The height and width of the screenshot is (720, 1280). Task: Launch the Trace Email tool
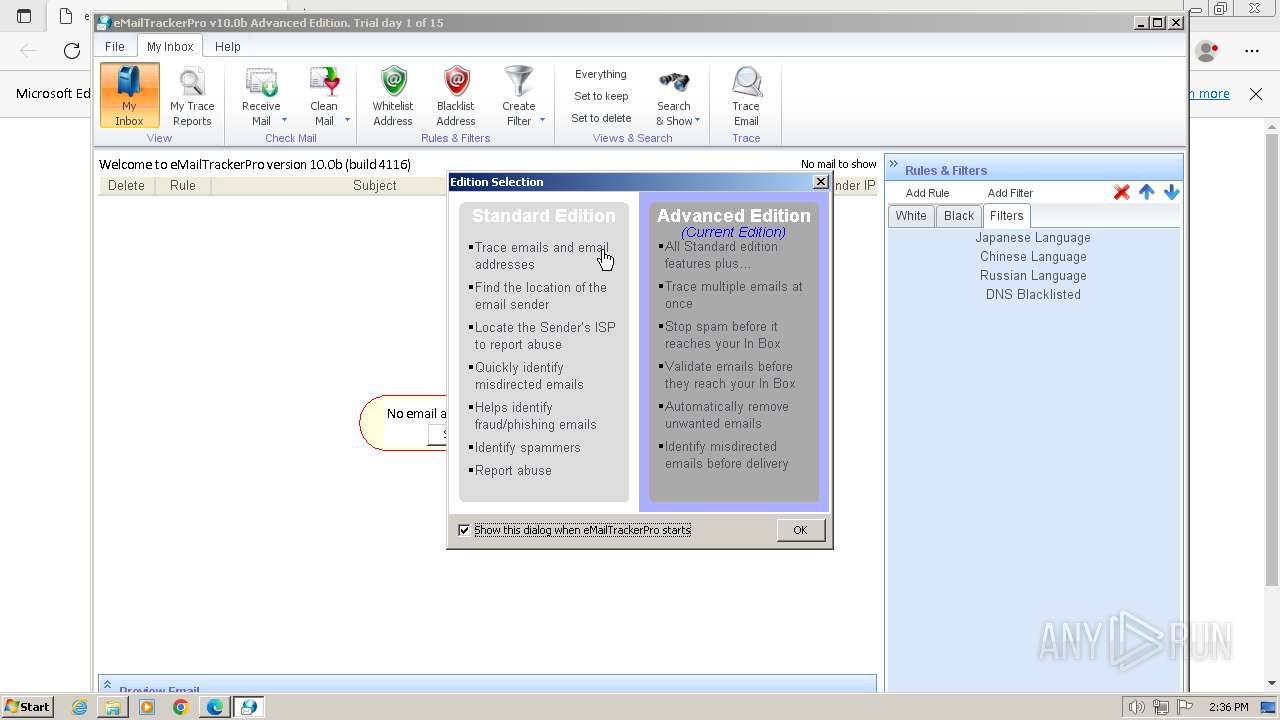[x=746, y=95]
